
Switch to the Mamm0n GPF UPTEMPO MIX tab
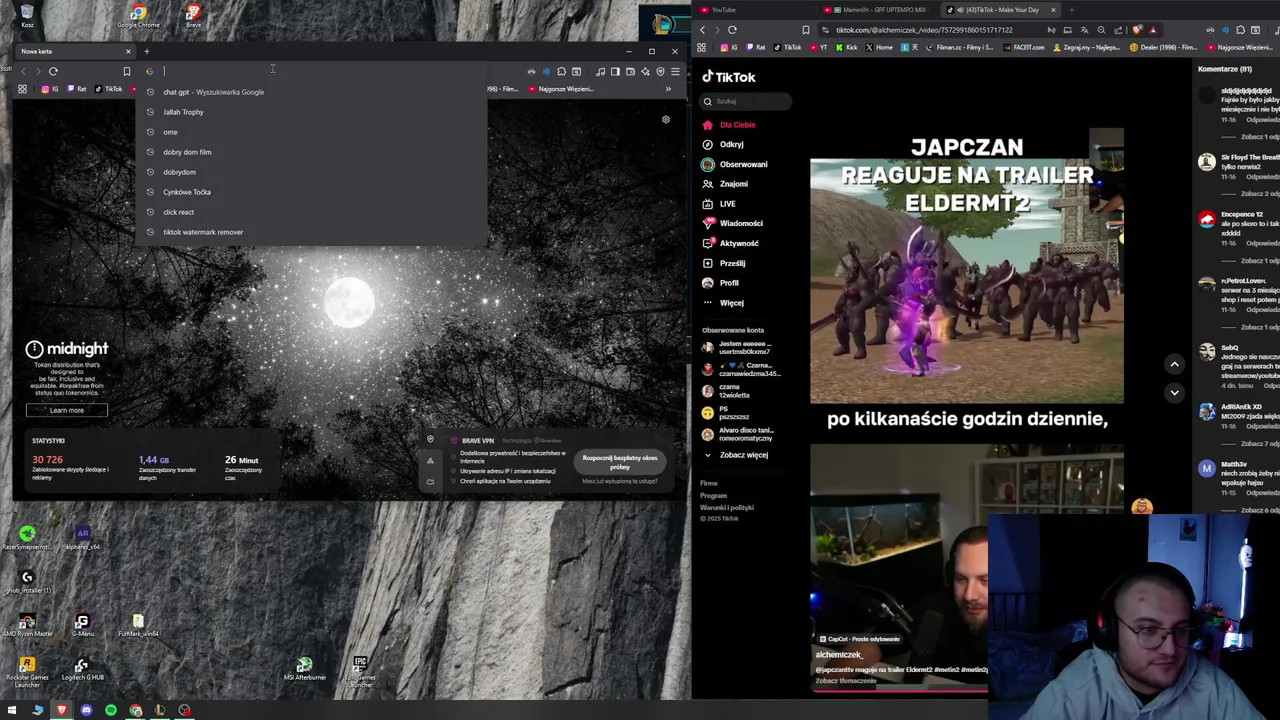[880, 10]
